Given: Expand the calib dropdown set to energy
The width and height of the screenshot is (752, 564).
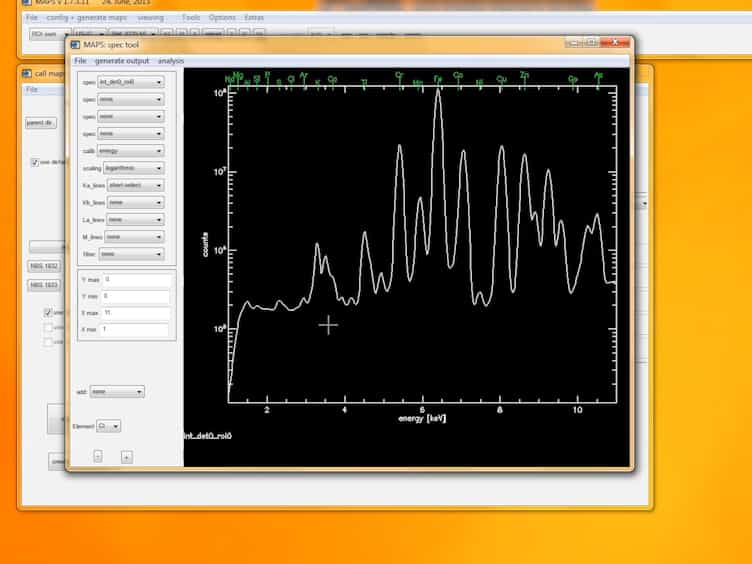Looking at the screenshot, I should tap(130, 151).
